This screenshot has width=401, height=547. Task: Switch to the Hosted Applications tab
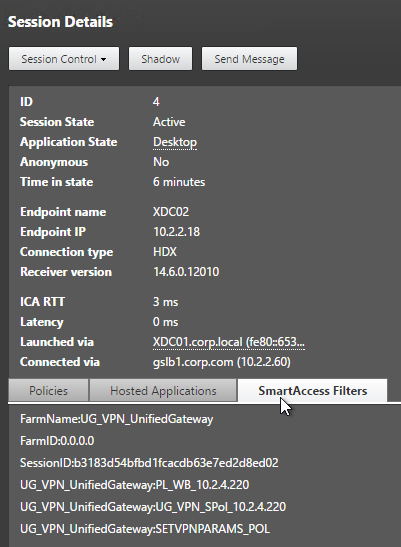click(x=163, y=391)
